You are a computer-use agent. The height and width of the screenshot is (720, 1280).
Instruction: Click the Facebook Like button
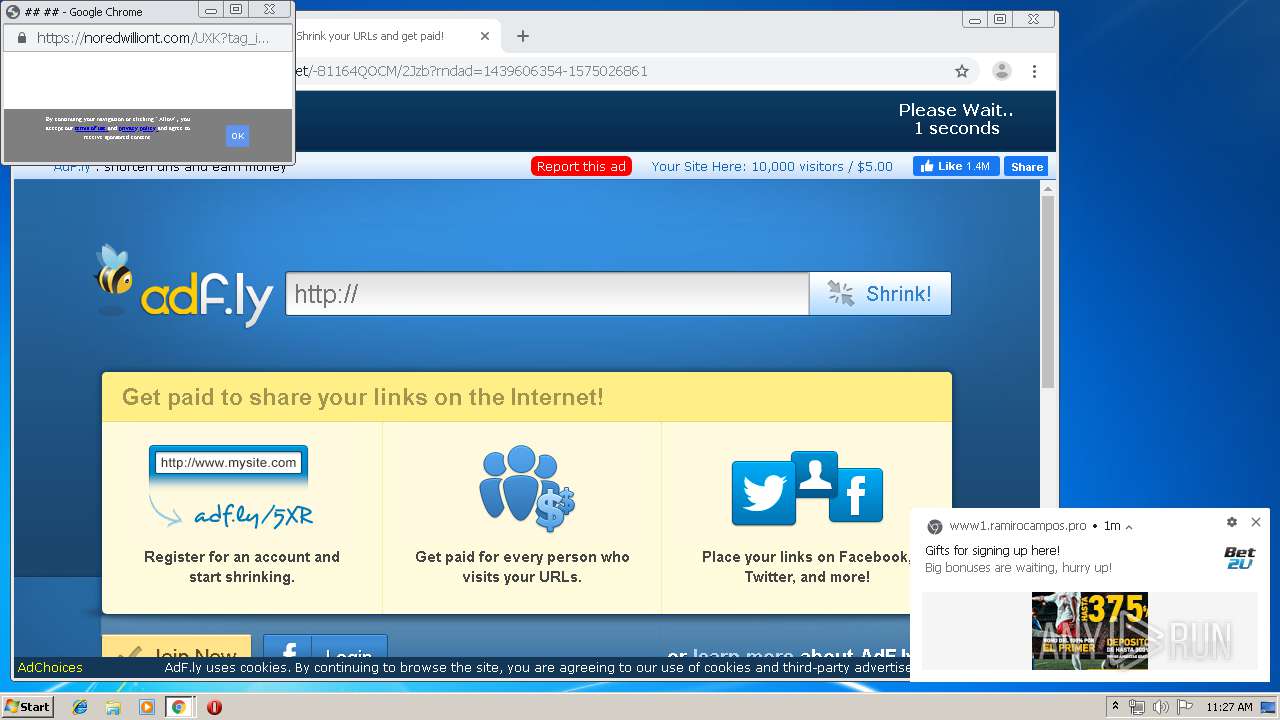point(956,167)
